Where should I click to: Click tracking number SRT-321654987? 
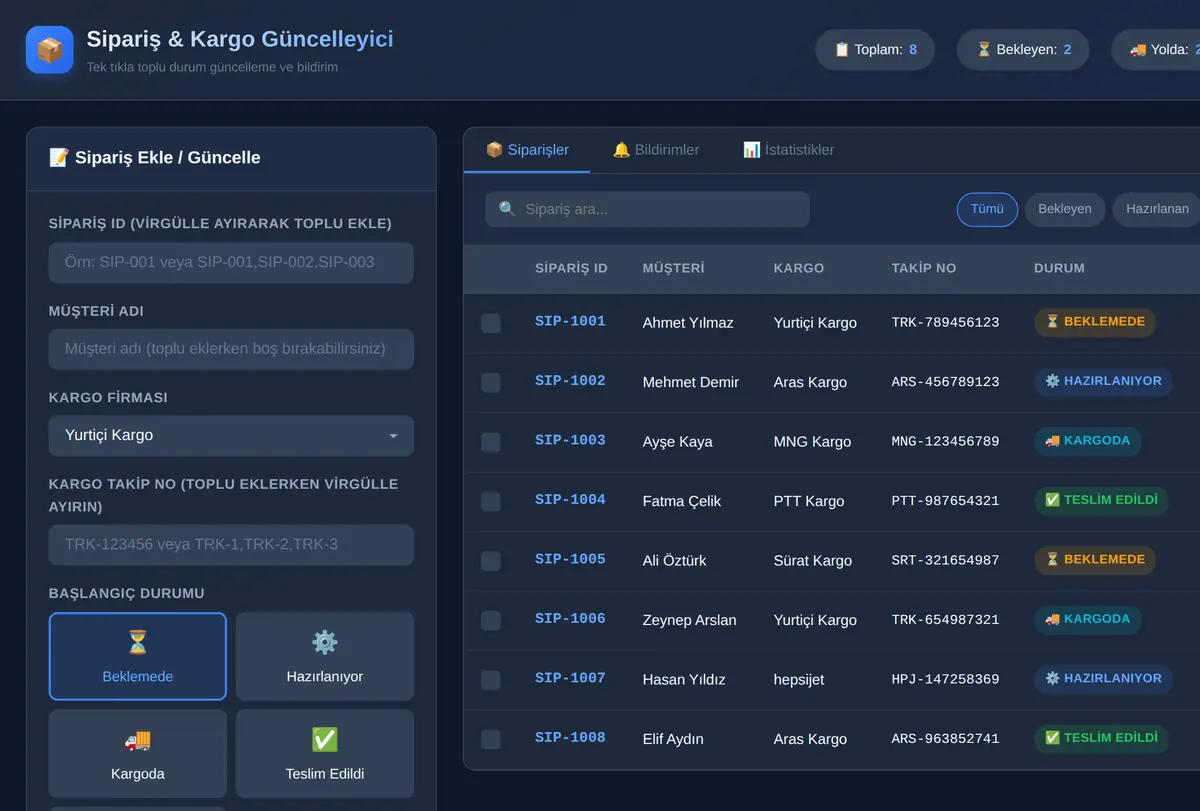click(x=945, y=561)
